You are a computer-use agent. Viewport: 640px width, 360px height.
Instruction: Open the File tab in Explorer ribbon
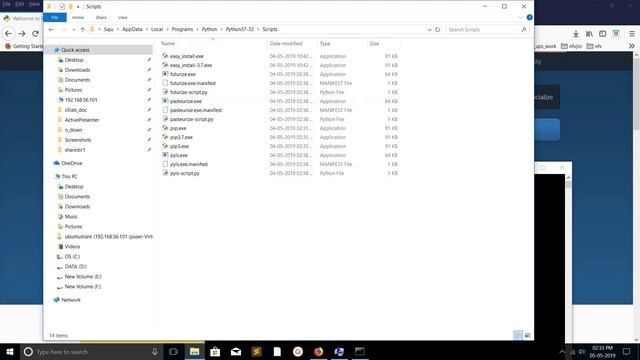(x=55, y=18)
